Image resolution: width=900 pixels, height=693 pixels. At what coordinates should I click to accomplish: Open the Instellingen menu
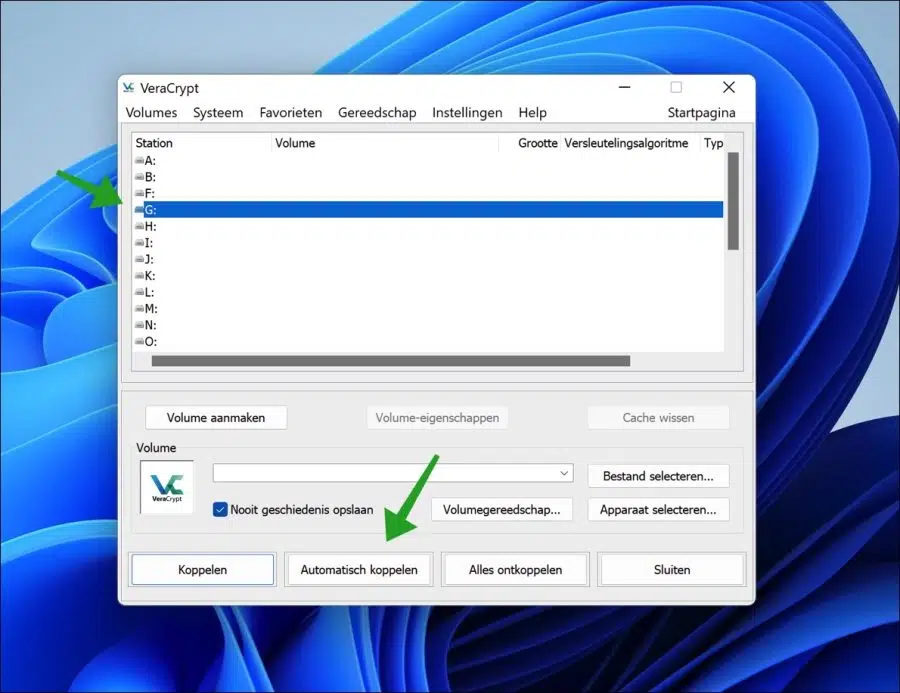(x=467, y=113)
